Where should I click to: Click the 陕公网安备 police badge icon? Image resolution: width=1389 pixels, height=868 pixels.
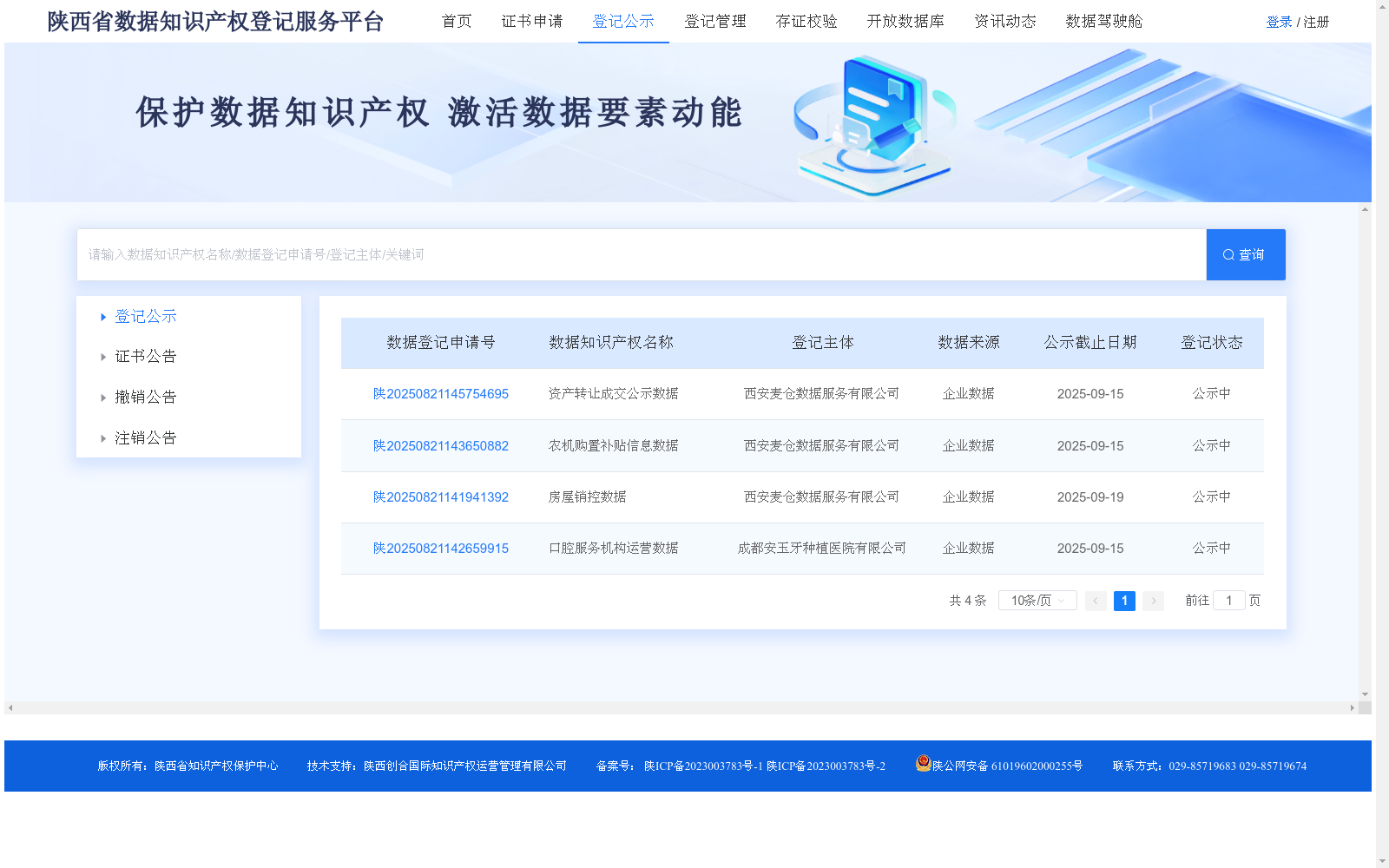tap(924, 763)
